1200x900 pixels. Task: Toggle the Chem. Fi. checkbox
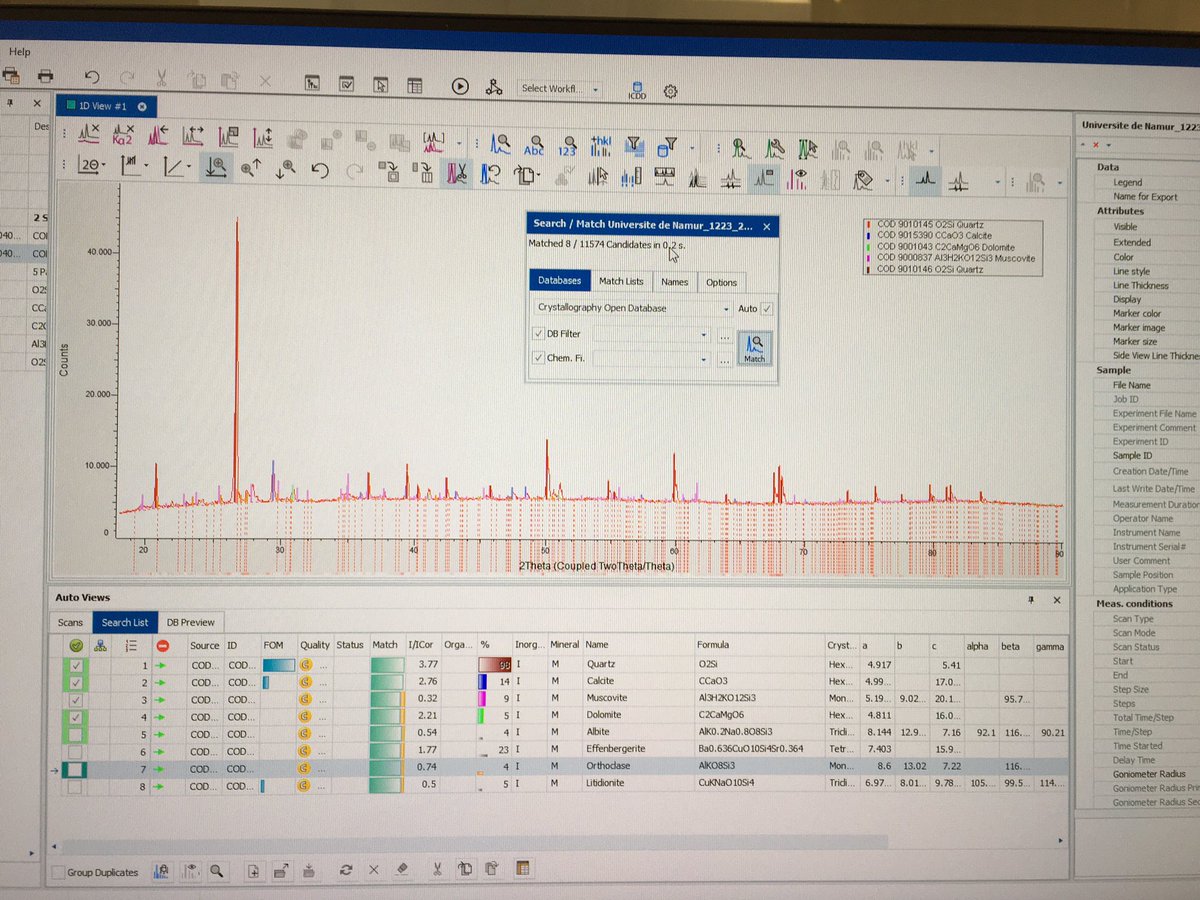pos(539,357)
